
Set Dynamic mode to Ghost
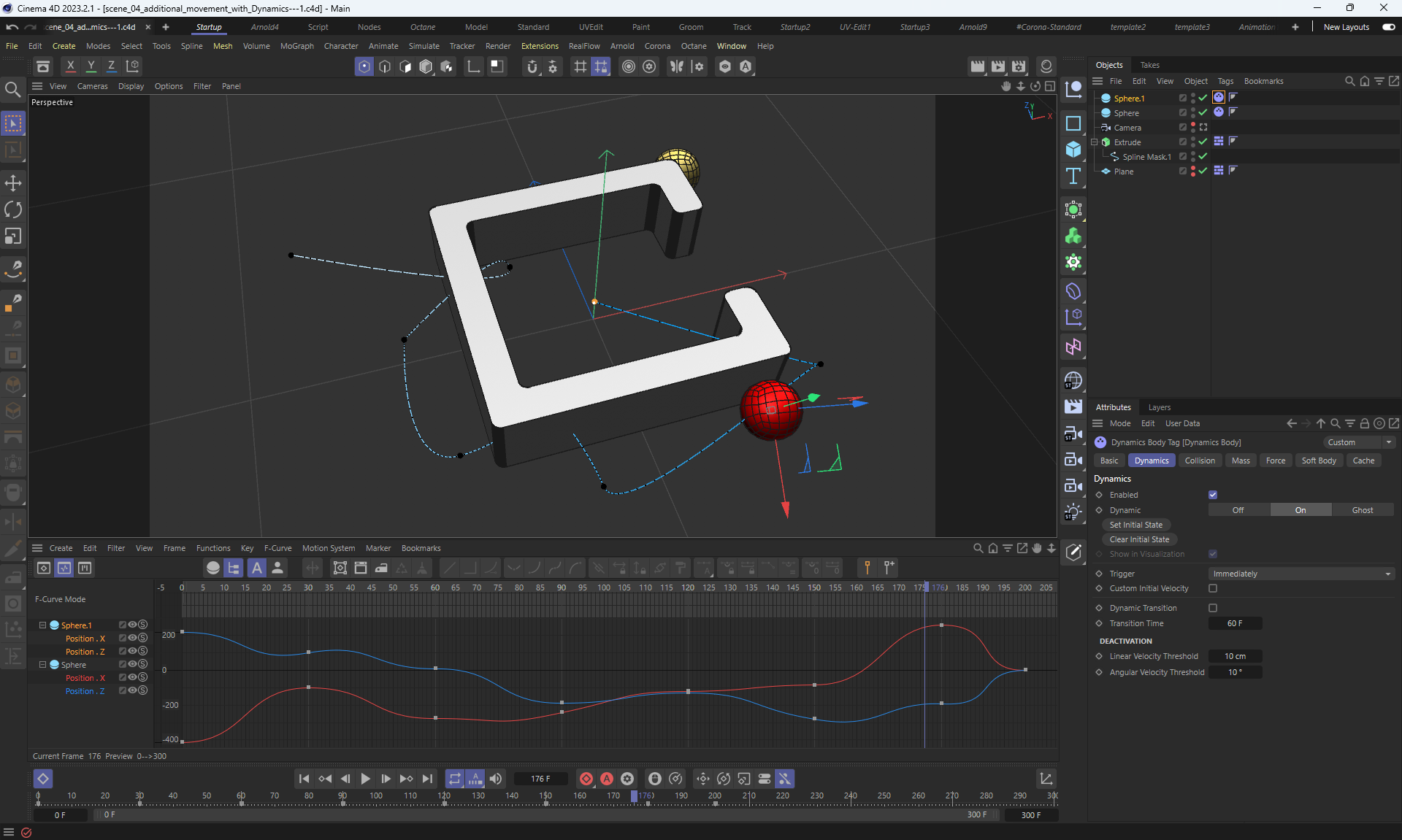[1362, 510]
